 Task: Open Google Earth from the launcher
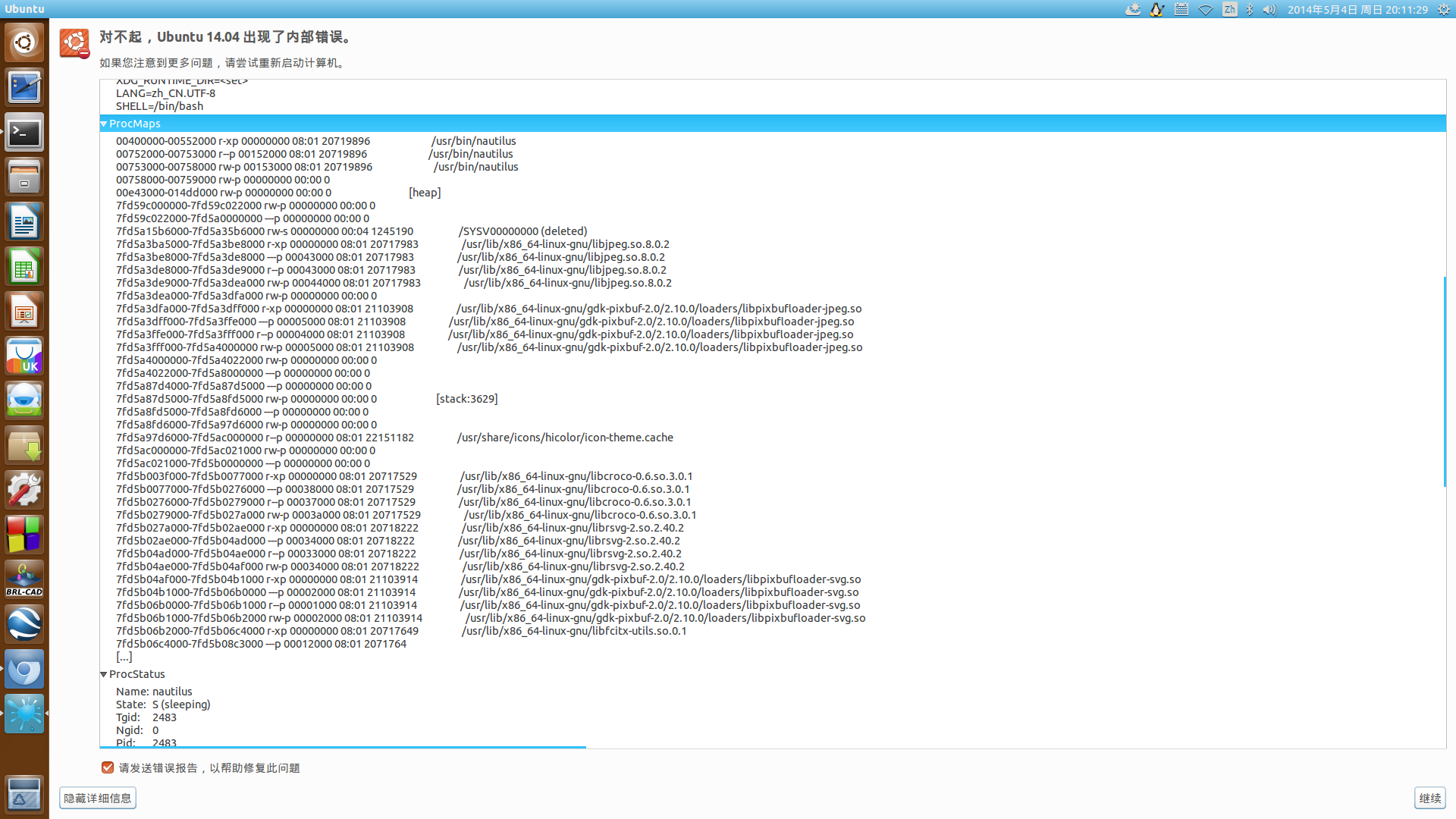pos(24,625)
